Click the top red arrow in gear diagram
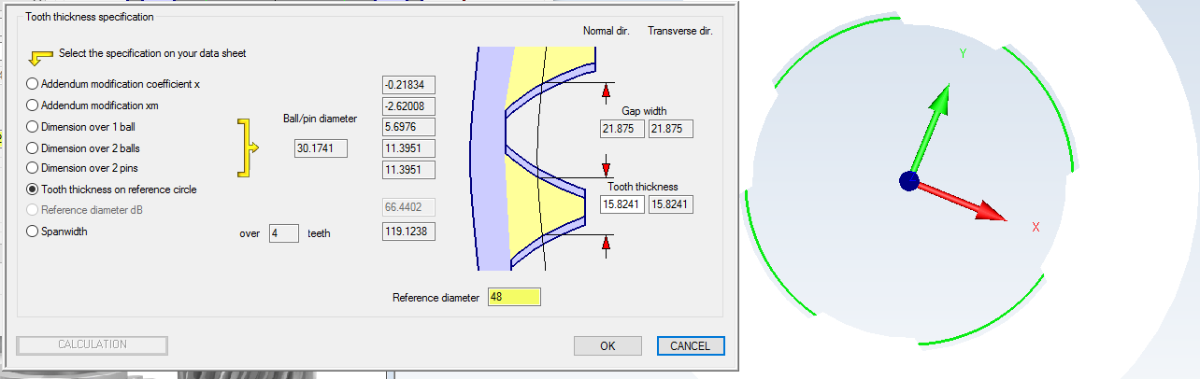Viewport: 1200px width, 379px height. pyautogui.click(x=605, y=92)
